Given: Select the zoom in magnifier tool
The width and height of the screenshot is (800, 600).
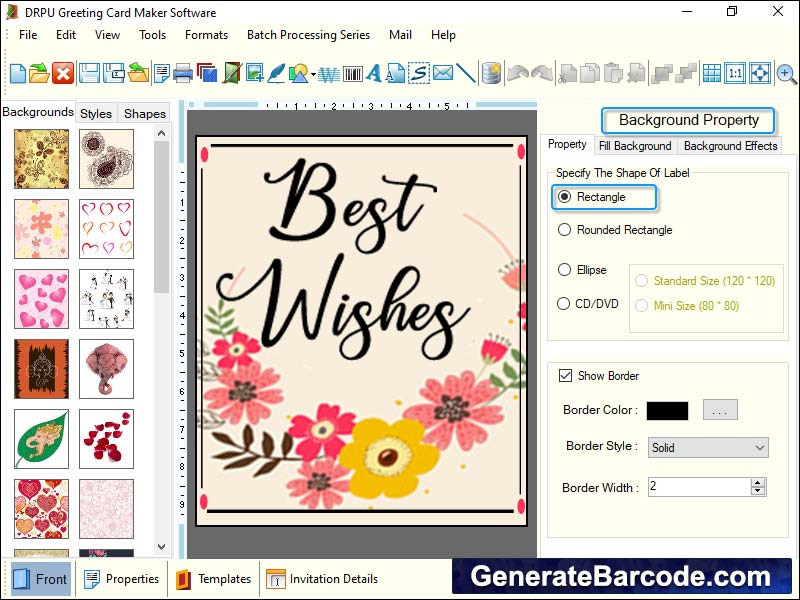Looking at the screenshot, I should 786,73.
